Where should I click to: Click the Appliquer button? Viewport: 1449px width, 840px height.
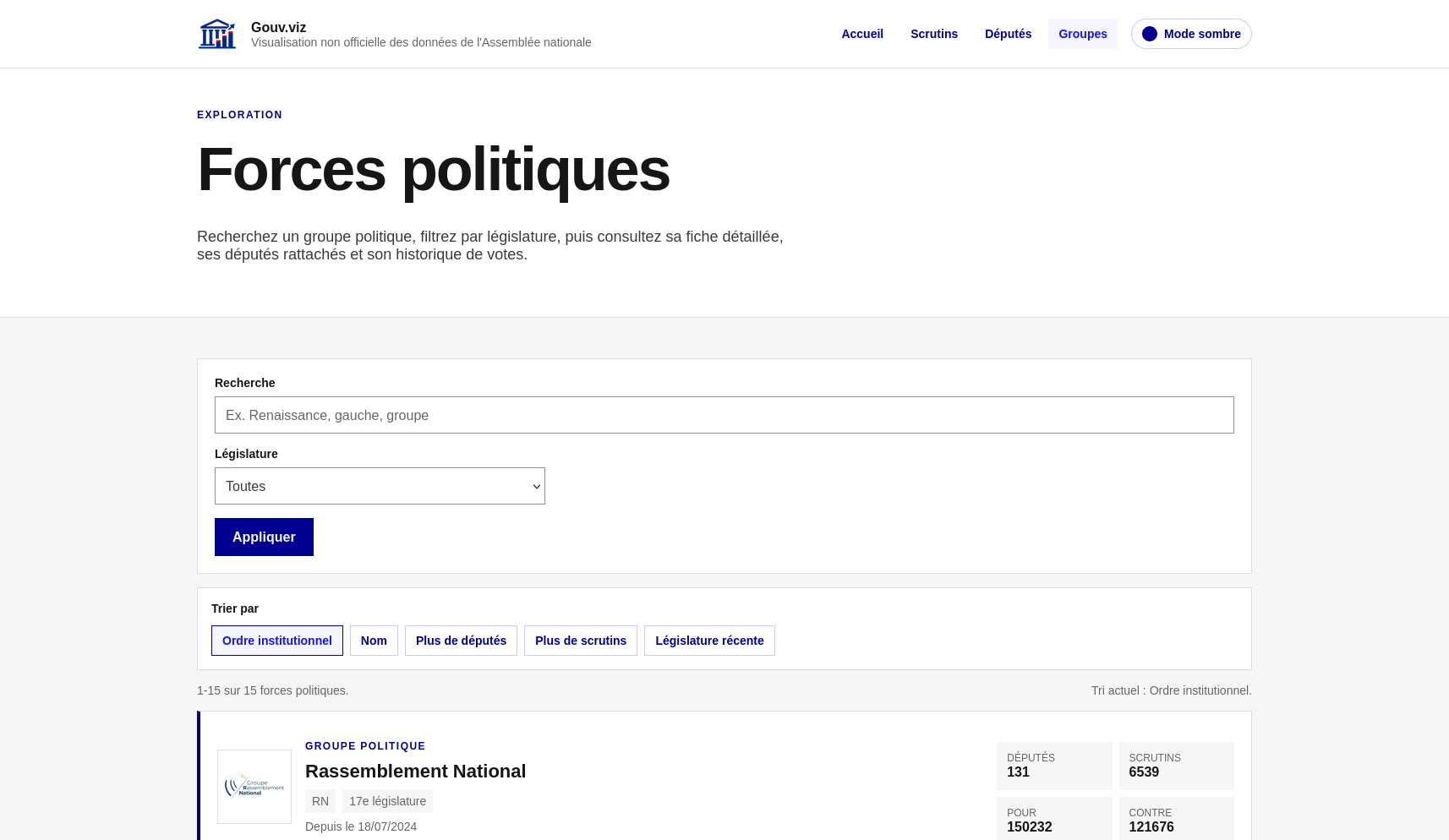(x=264, y=537)
